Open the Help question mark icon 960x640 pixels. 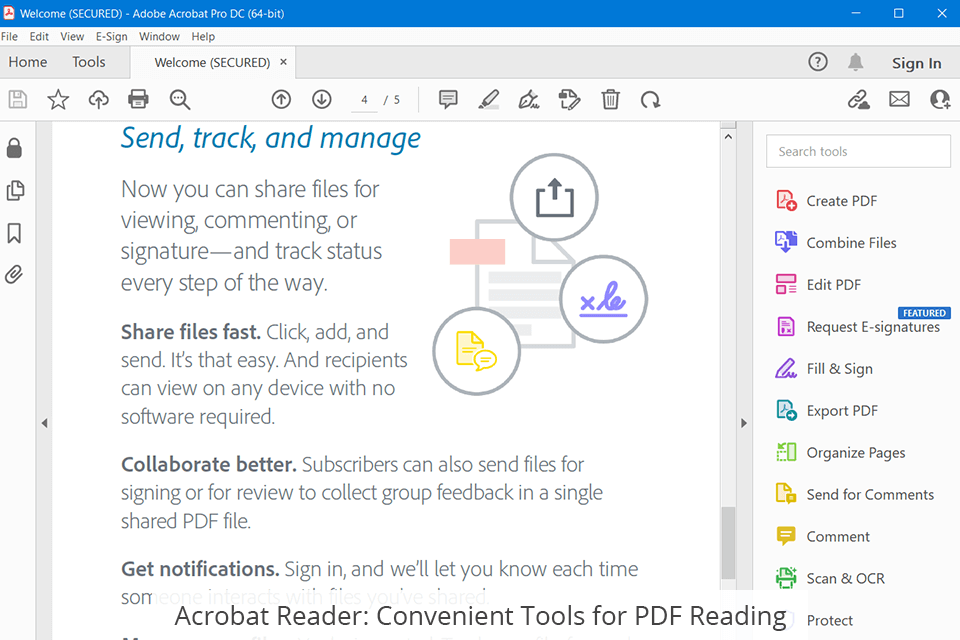tap(818, 62)
